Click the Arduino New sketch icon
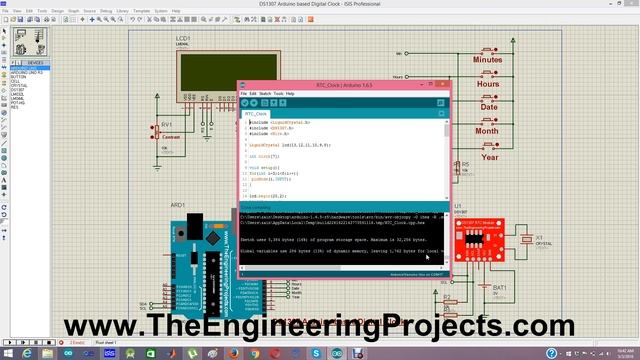The width and height of the screenshot is (640, 360). pos(264,103)
